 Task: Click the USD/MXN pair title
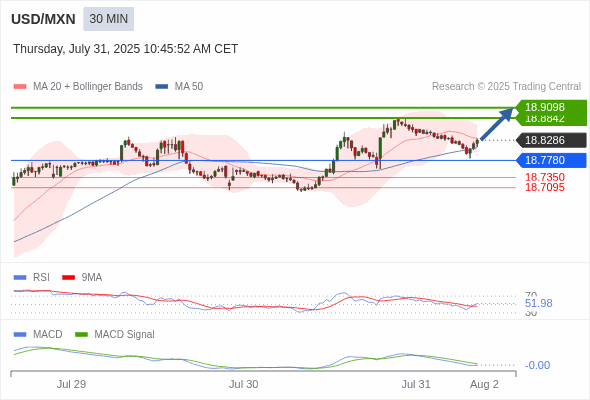click(43, 19)
